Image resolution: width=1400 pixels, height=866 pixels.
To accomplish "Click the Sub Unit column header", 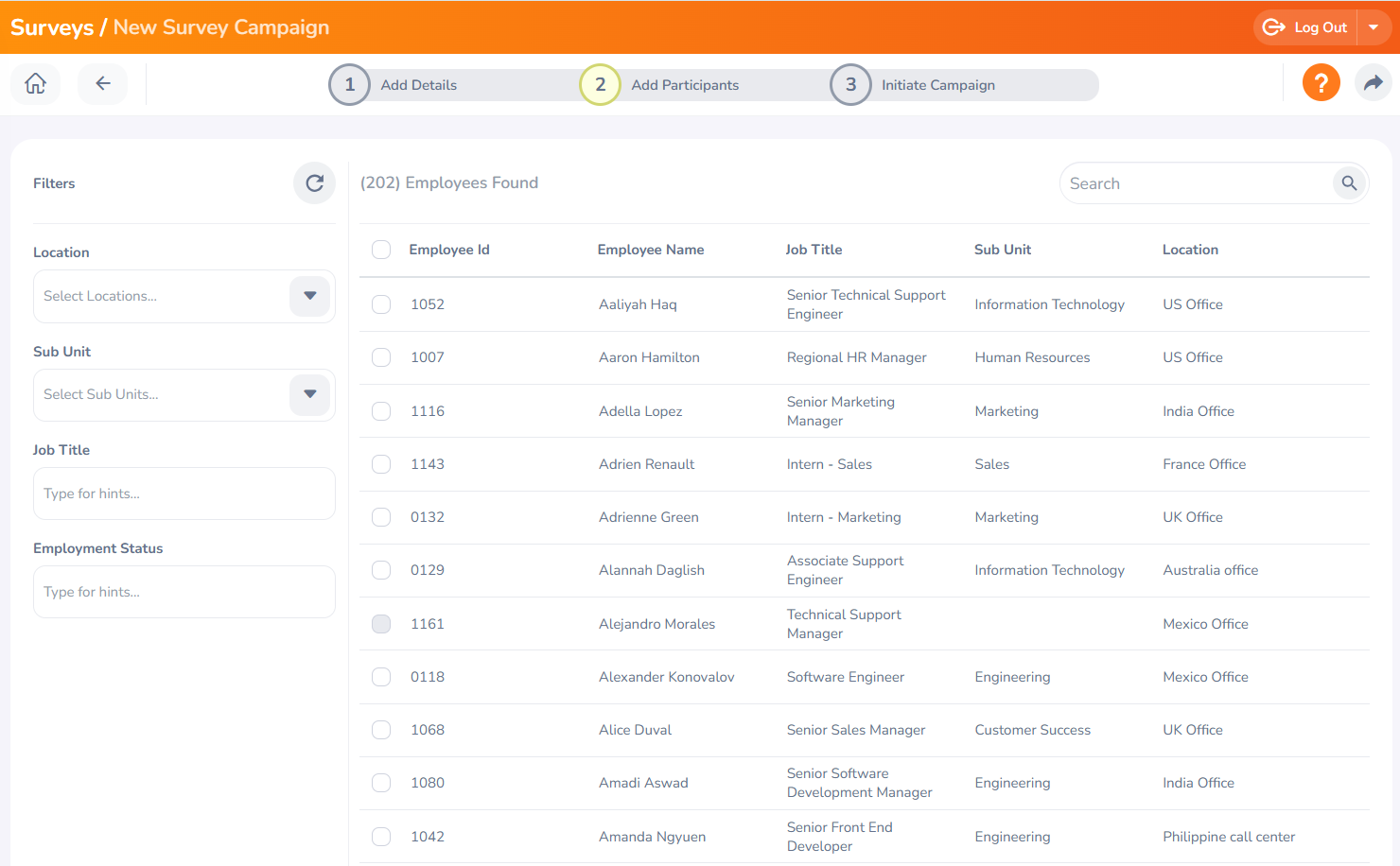I will pyautogui.click(x=1003, y=250).
